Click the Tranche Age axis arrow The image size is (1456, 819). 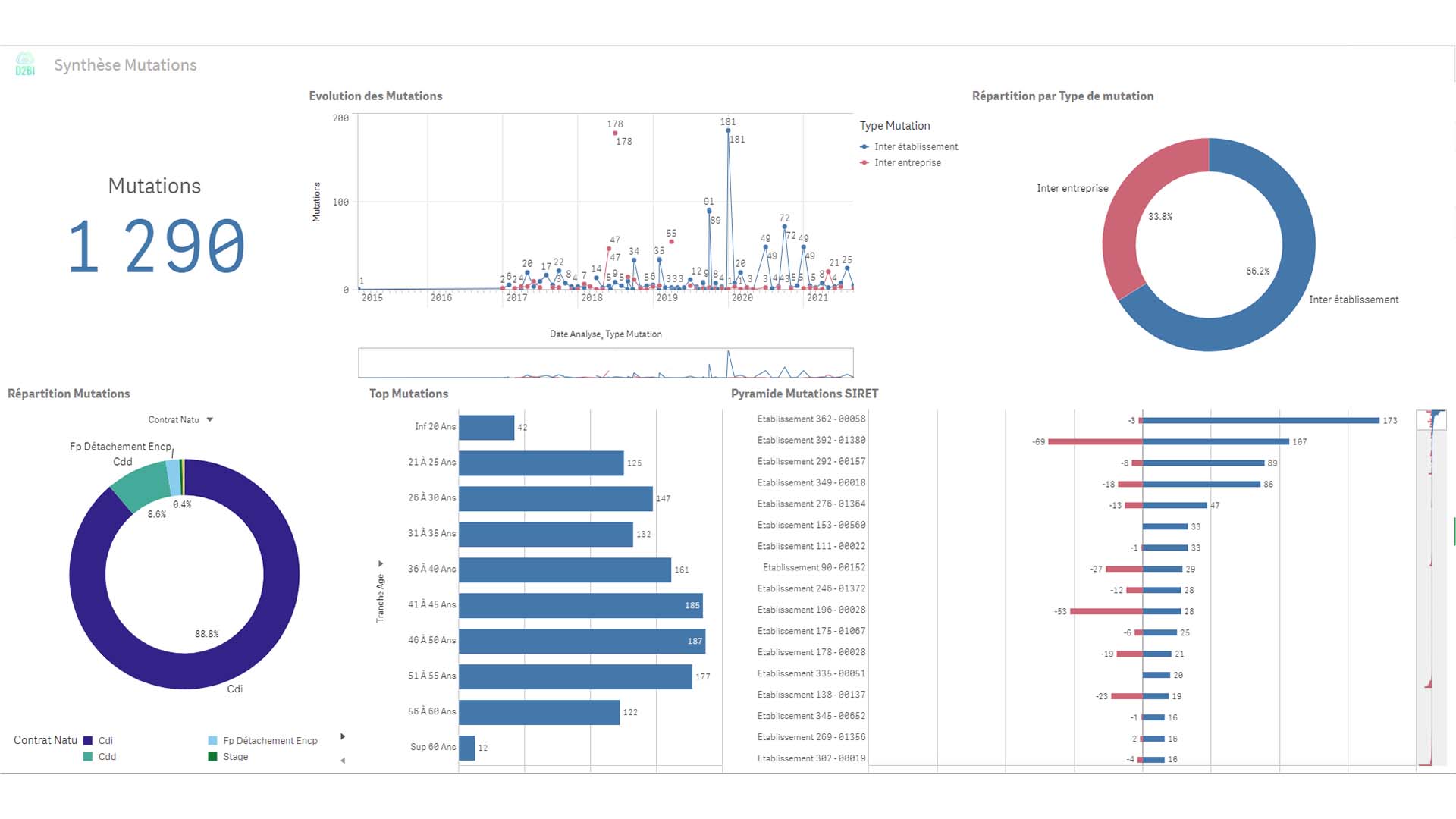coord(381,563)
